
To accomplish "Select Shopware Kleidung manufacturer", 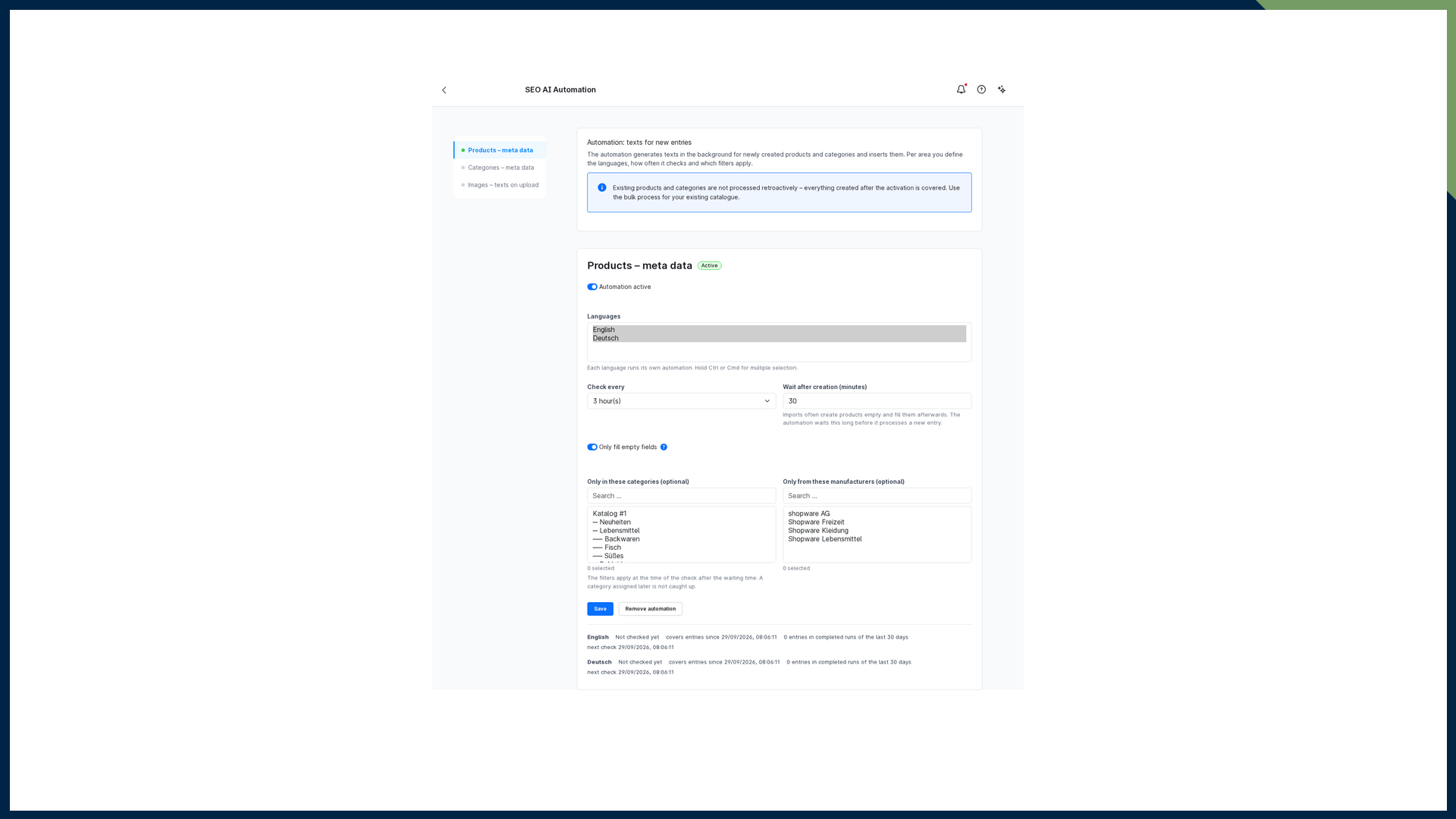I will 877,531.
